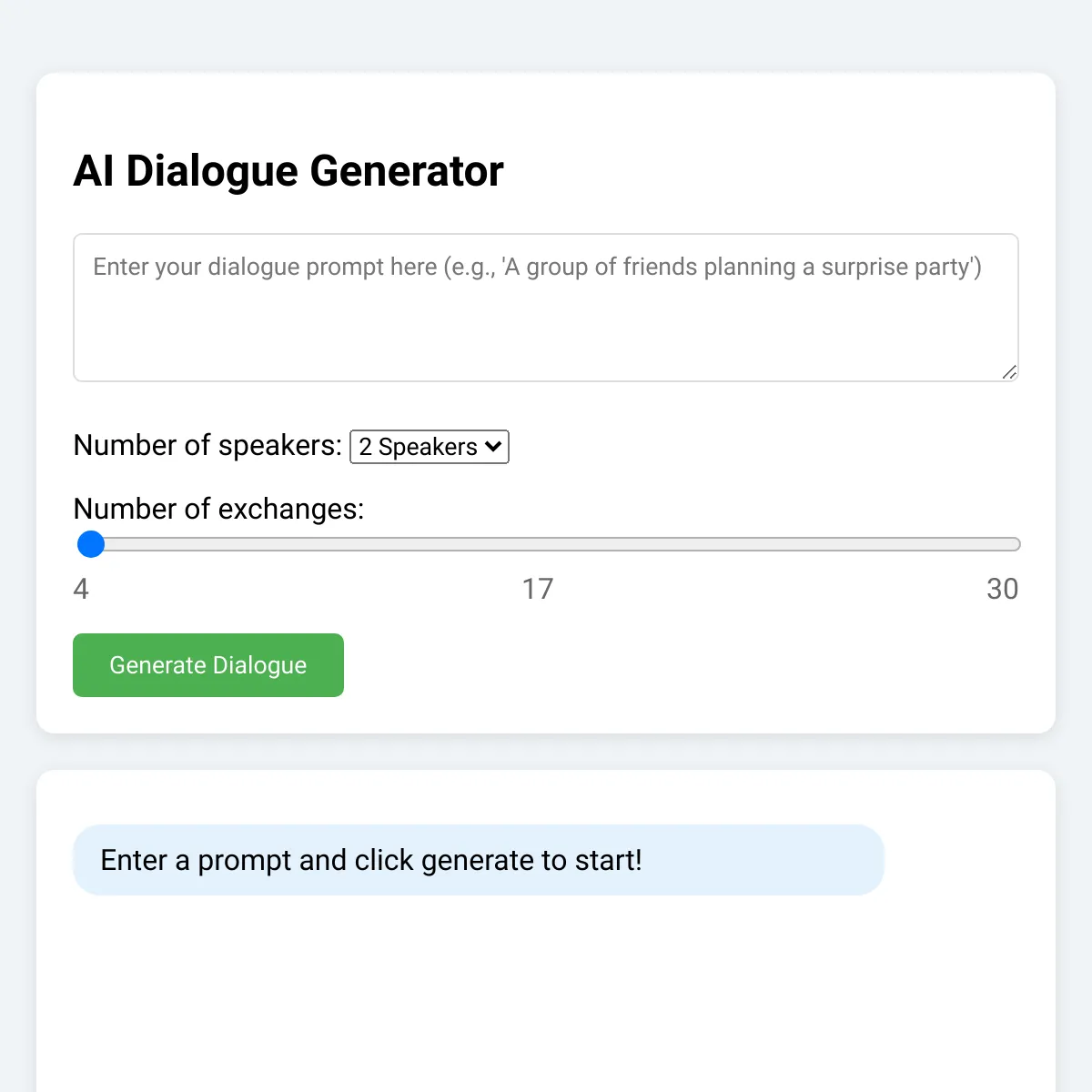
Task: Click the word Speakers in the select box
Action: pos(428,447)
